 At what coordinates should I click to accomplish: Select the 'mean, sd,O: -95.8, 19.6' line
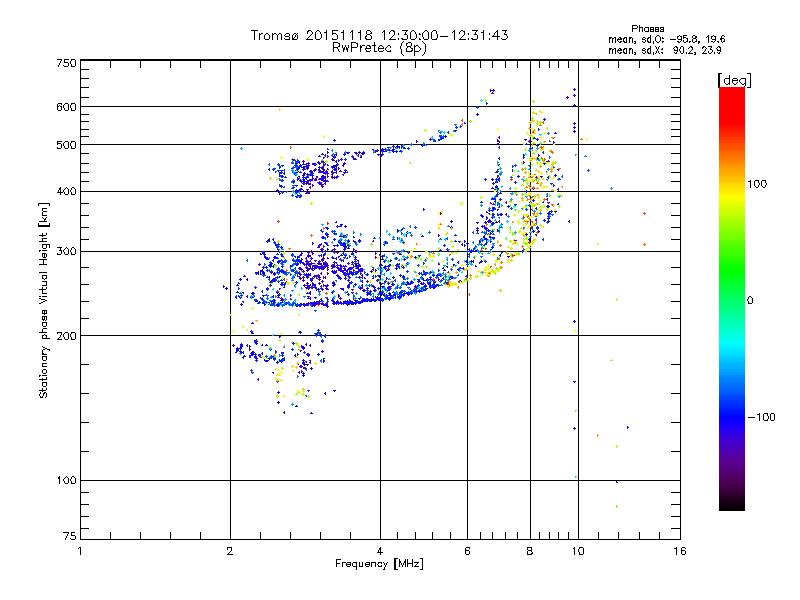666,39
